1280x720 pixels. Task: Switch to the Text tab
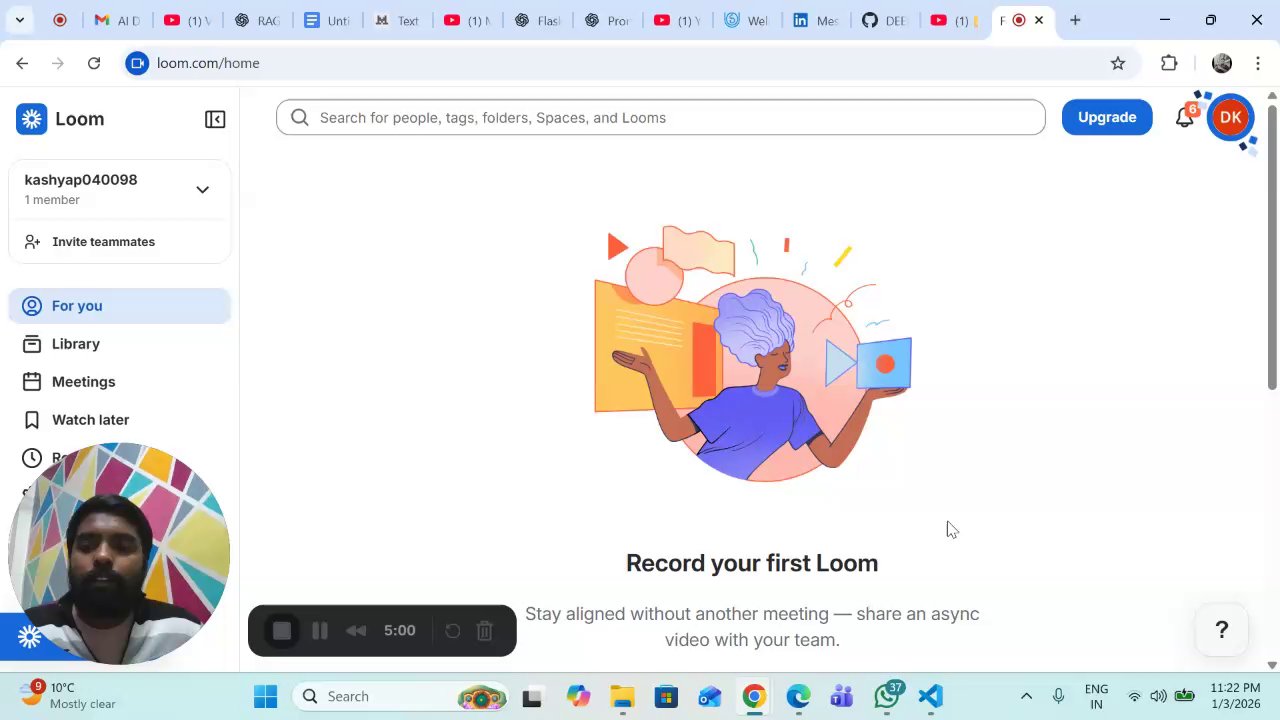point(396,20)
